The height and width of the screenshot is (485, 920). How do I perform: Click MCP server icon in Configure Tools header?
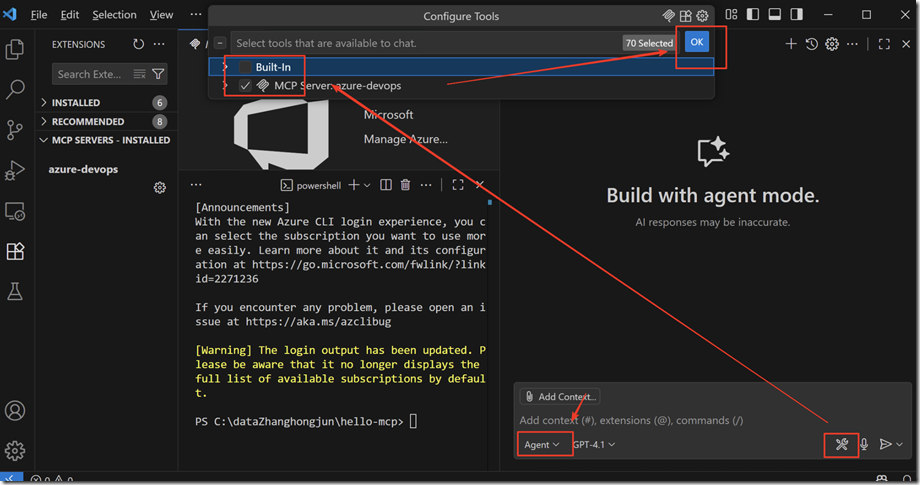(668, 16)
